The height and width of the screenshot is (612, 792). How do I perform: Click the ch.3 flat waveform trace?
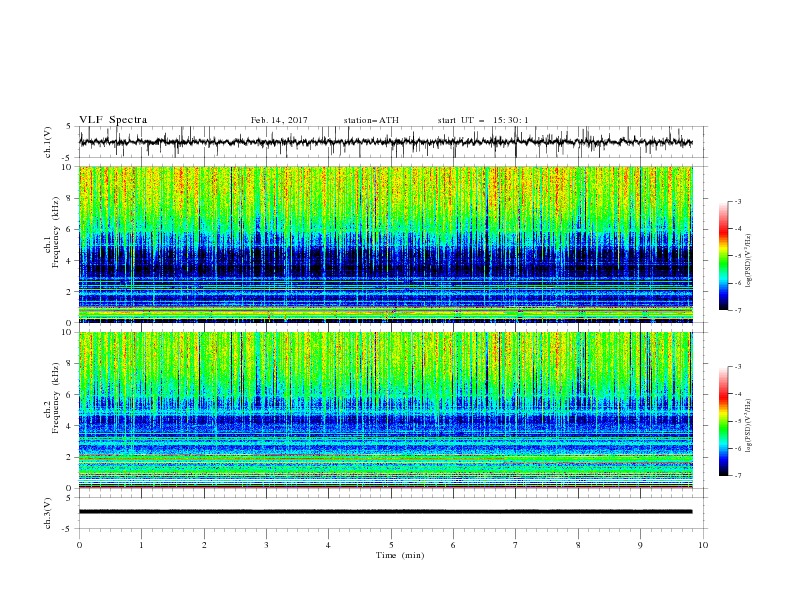click(x=386, y=512)
